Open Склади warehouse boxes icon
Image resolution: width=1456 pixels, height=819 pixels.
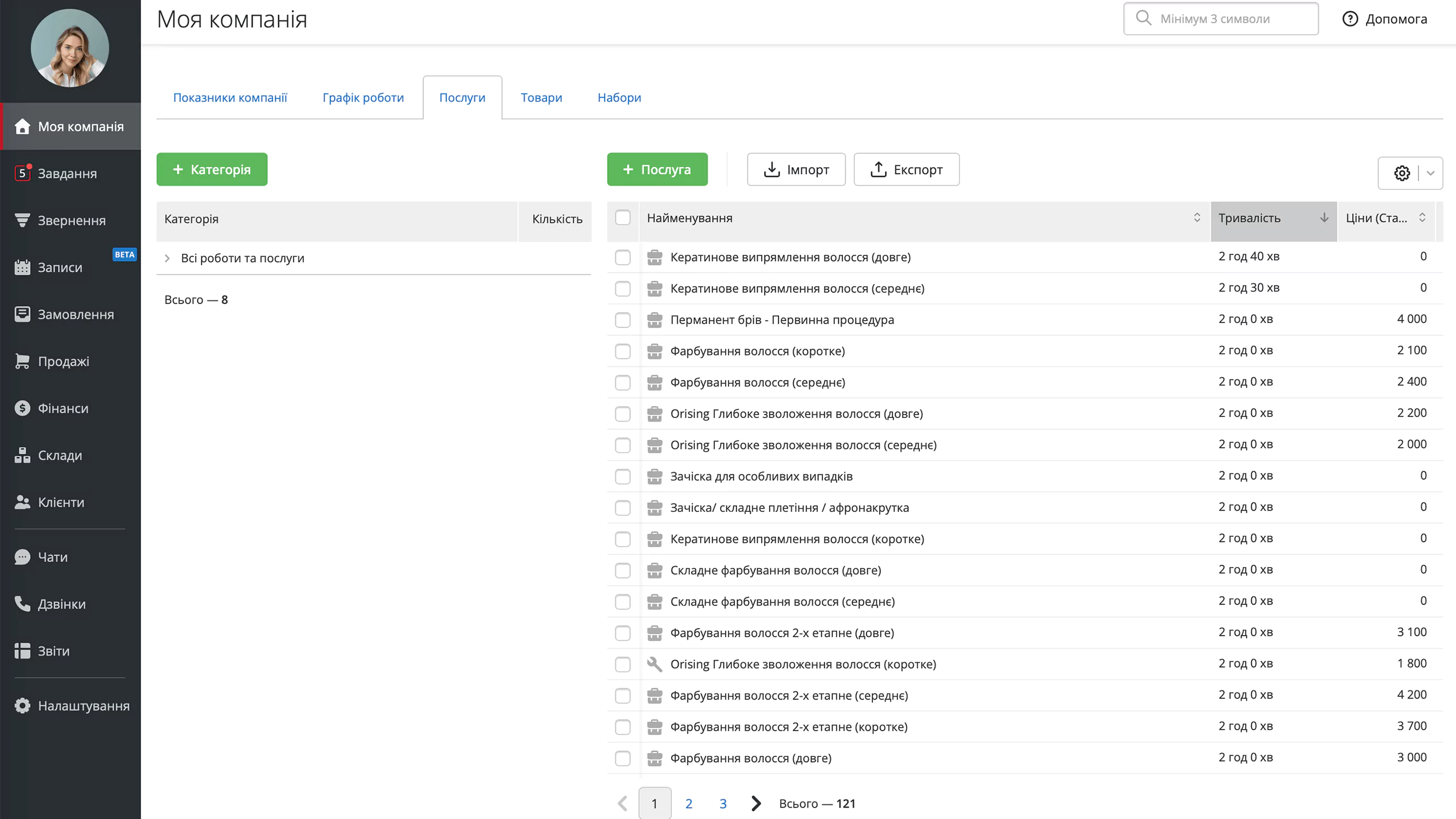point(22,455)
